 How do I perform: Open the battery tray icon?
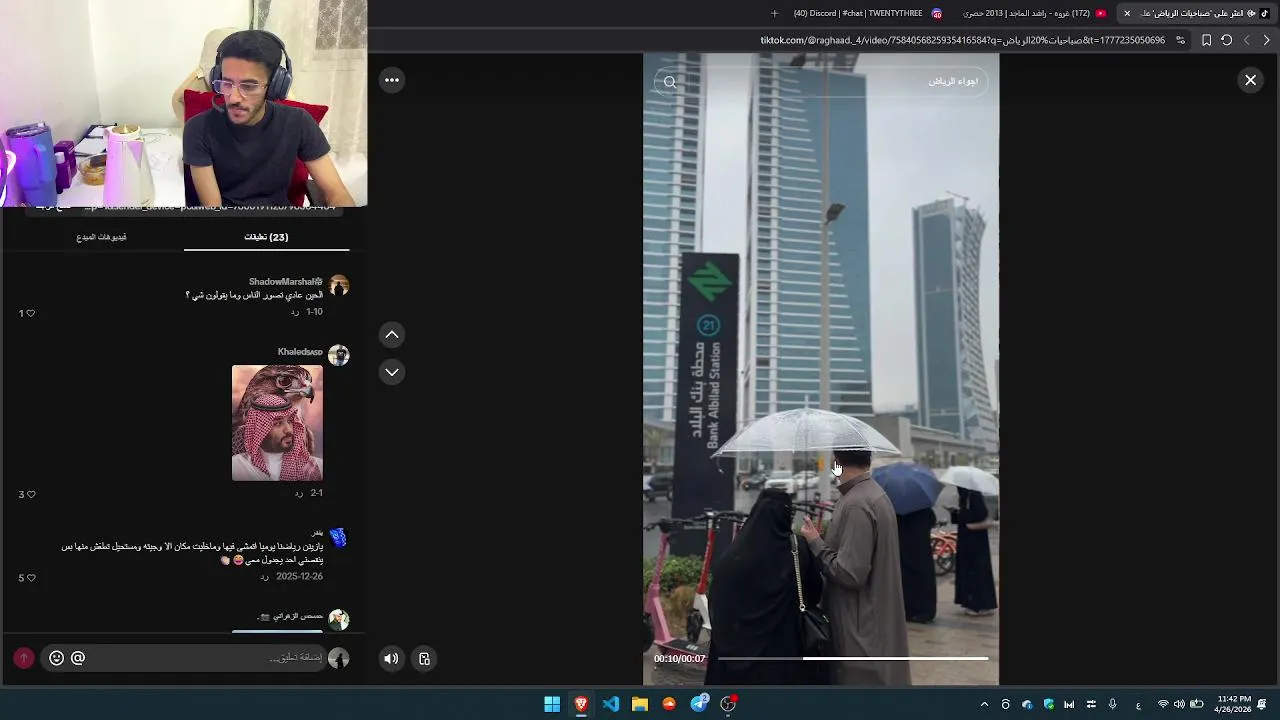coord(1197,704)
